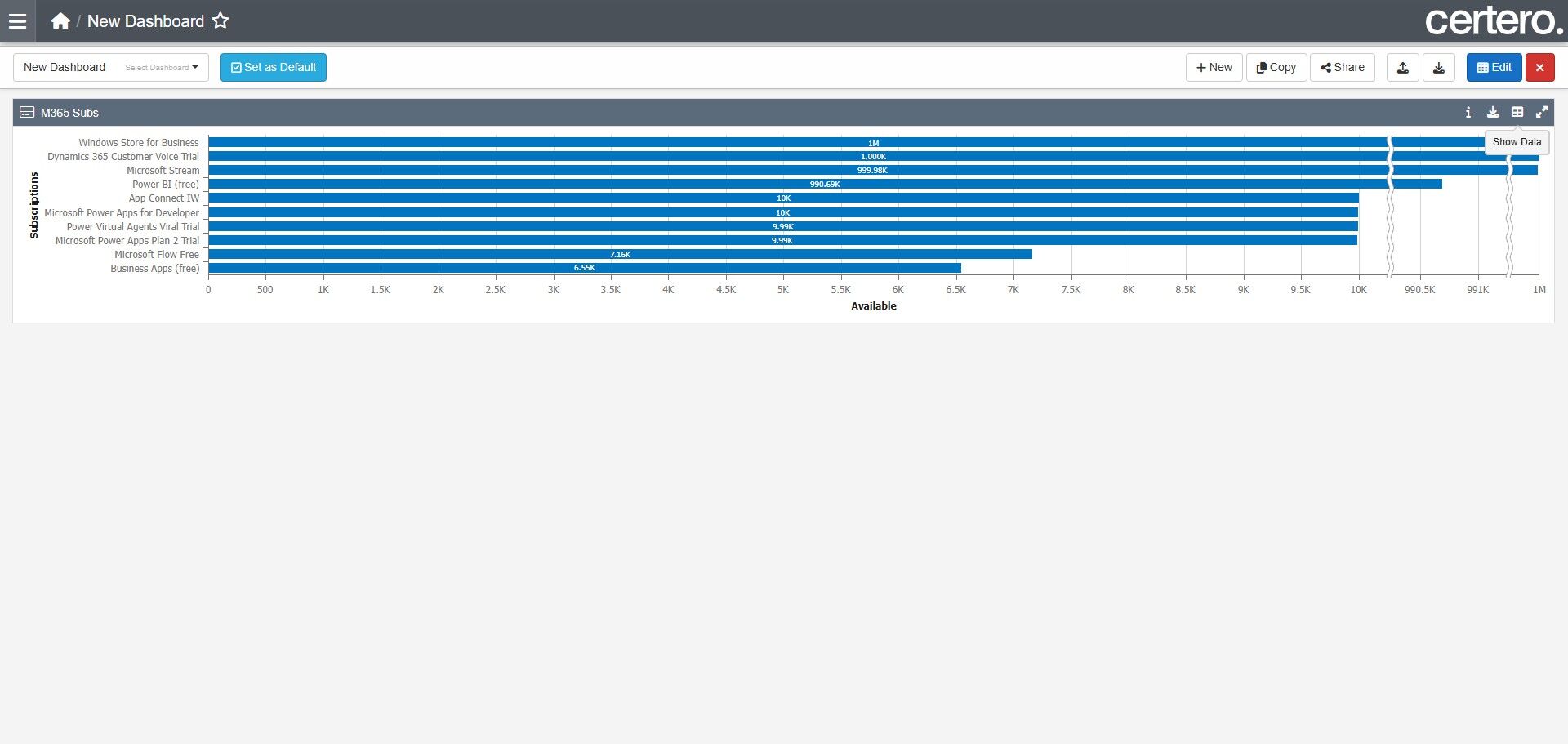Image resolution: width=1568 pixels, height=744 pixels.
Task: Select the Power Virtual Agents Viral Trial bar
Action: 783,226
